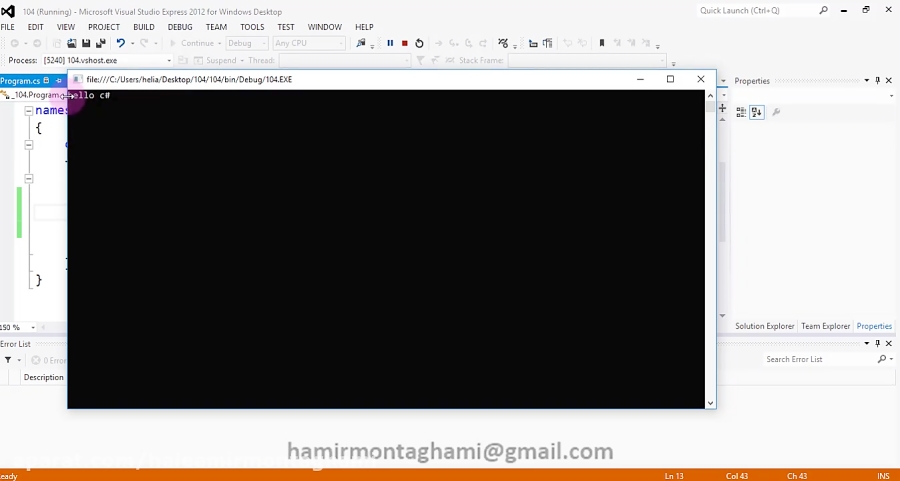Image resolution: width=900 pixels, height=481 pixels.
Task: Click the console window's scroll up arrow
Action: point(711,95)
